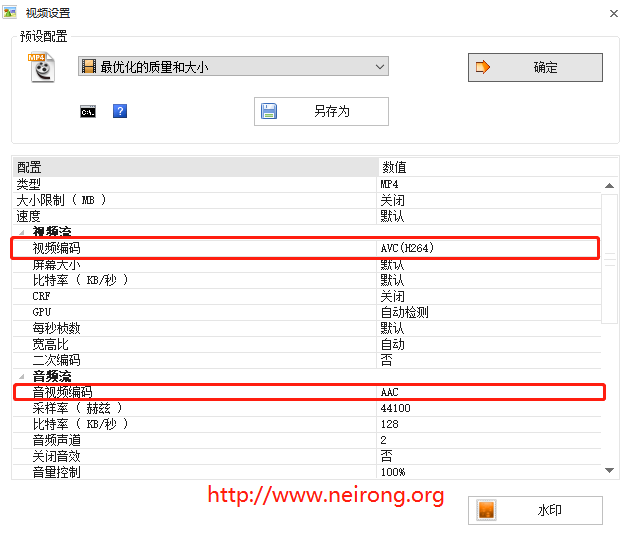Viewport: 628px width, 538px height.
Task: Select the 采样率 (赫兹) row
Action: point(307,409)
